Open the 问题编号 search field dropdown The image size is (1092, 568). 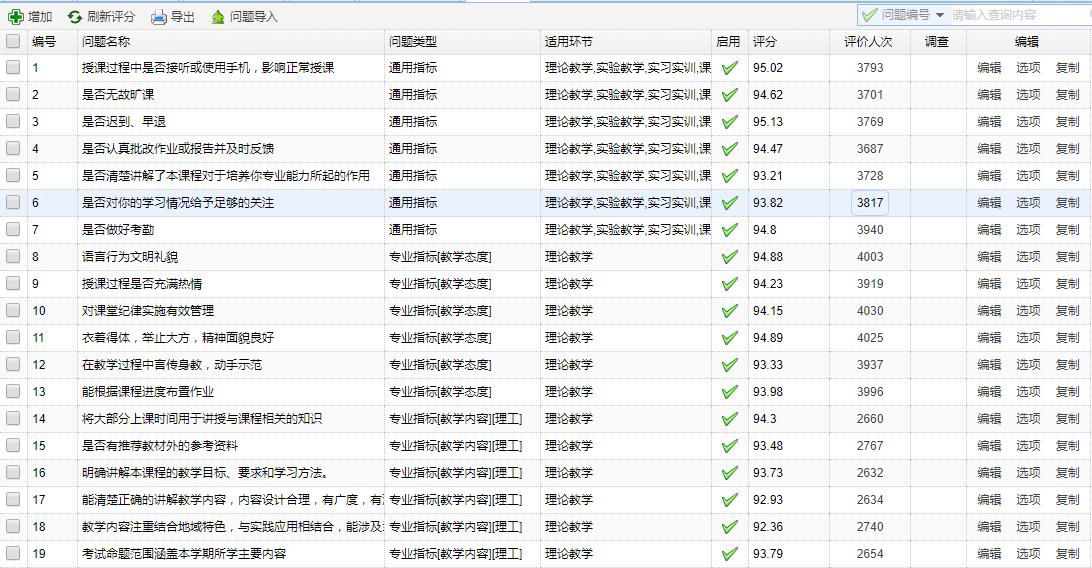[939, 15]
